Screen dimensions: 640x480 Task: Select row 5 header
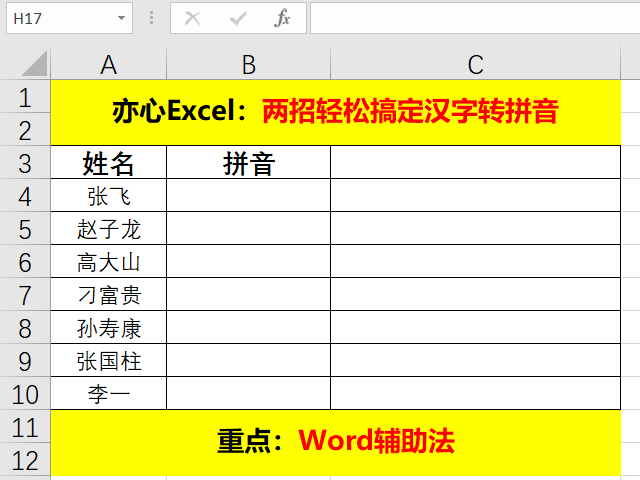click(x=25, y=229)
